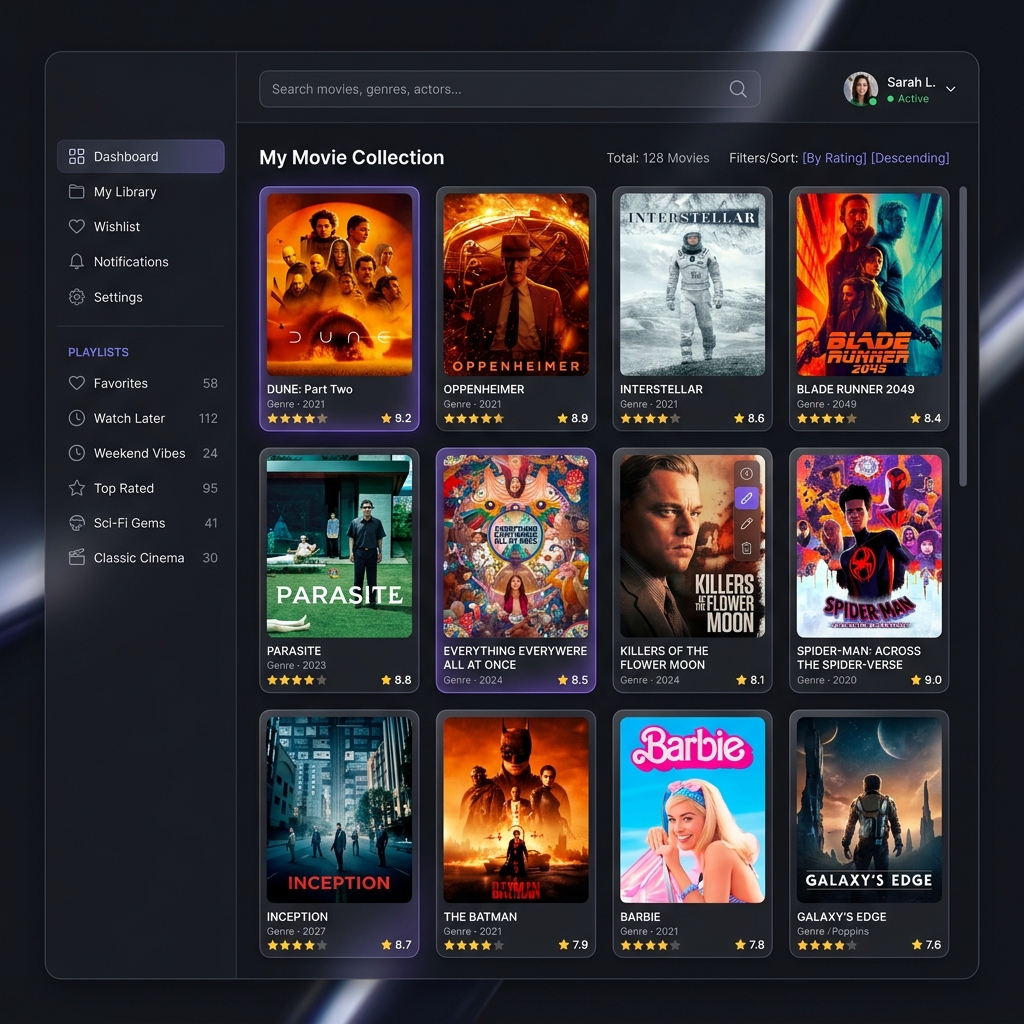
Task: Switch to the Dashboard section
Action: coord(125,156)
